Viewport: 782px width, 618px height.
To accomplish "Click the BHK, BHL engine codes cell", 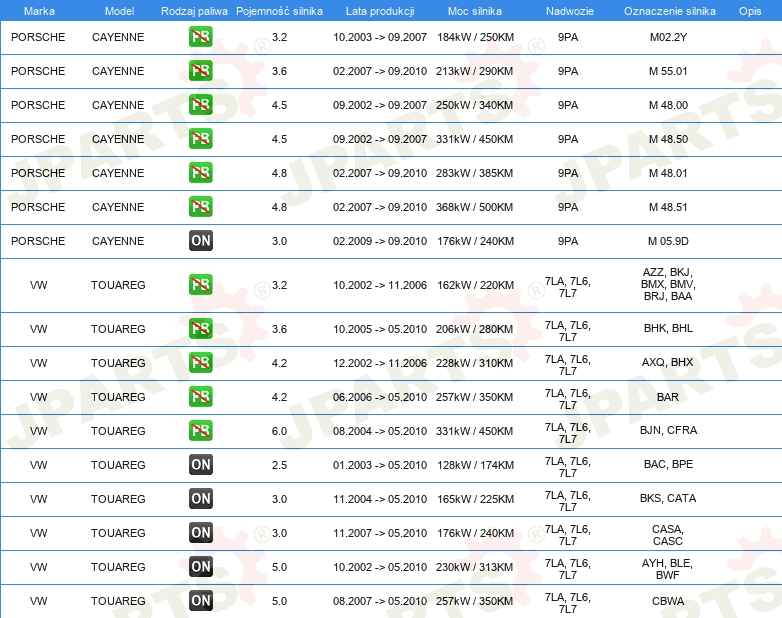I will 668,328.
